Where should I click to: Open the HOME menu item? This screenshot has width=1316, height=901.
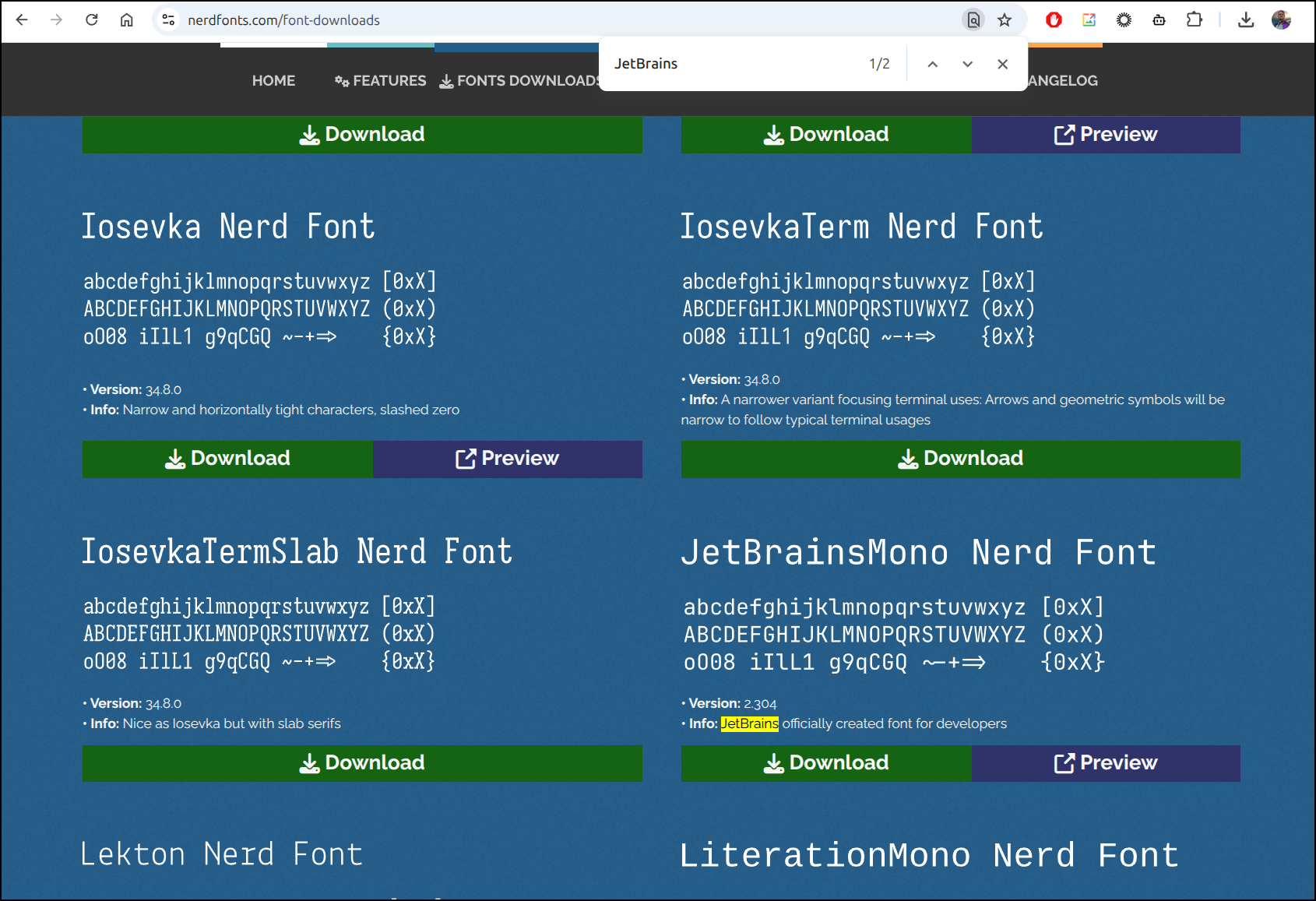coord(273,80)
